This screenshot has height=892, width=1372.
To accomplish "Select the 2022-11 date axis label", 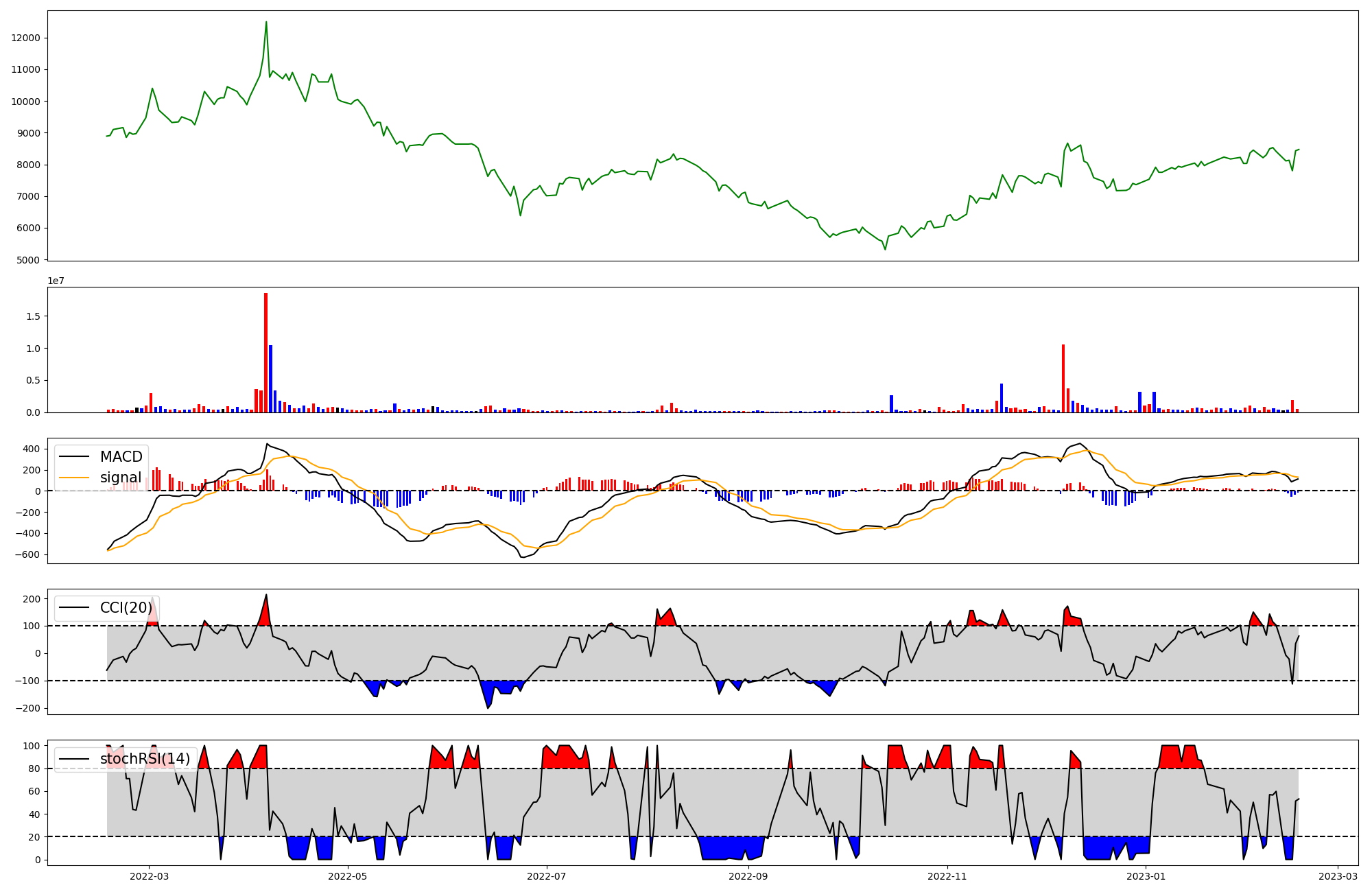I will coord(947,876).
